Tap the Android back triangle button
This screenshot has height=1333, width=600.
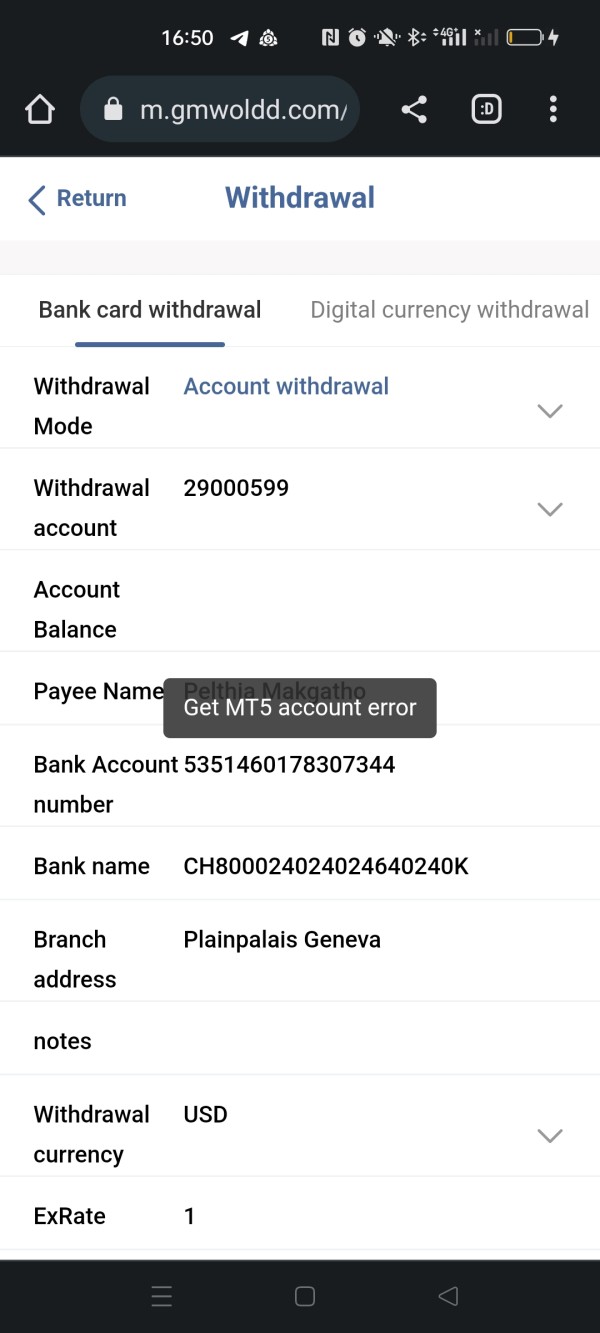click(x=448, y=1297)
